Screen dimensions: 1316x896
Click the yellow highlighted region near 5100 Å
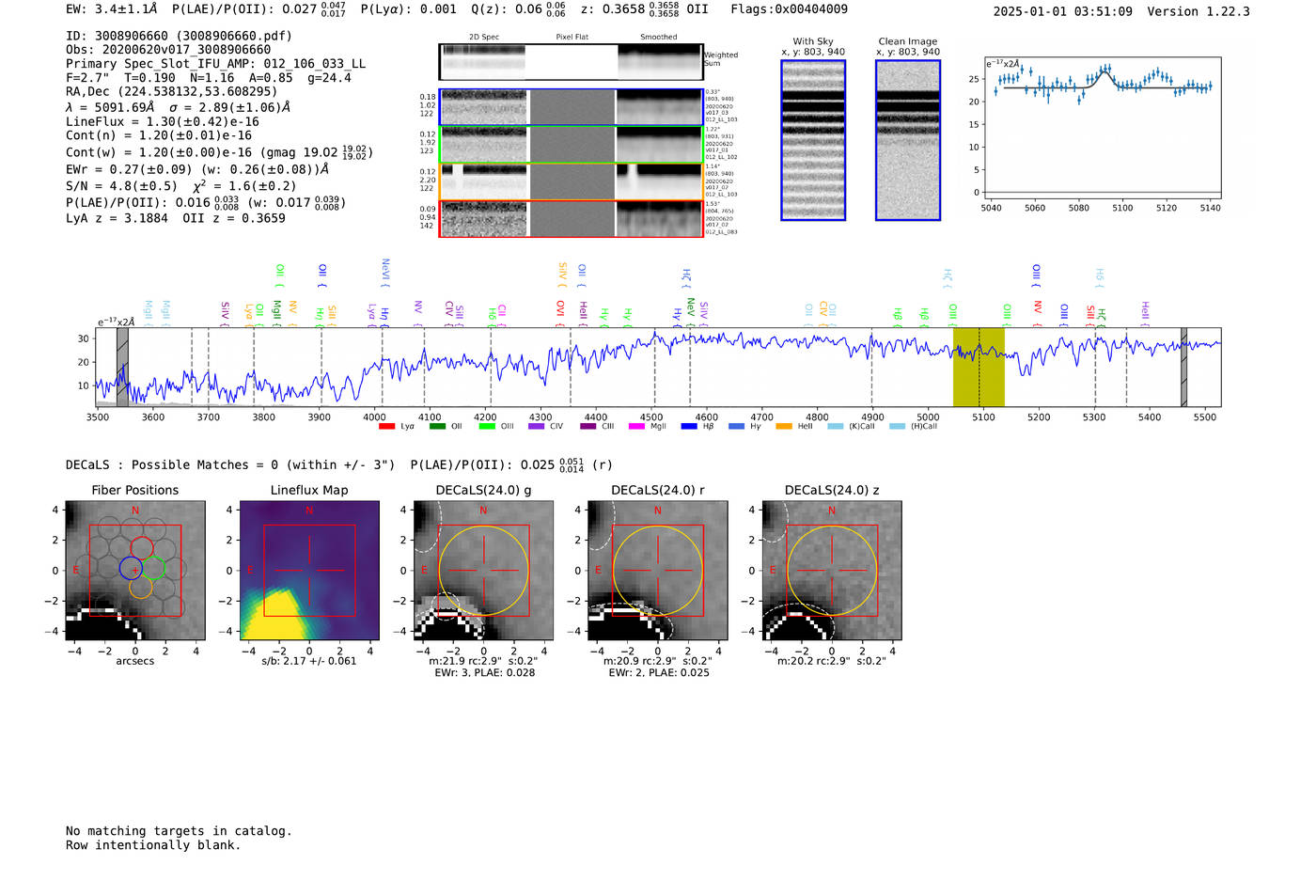tap(979, 367)
